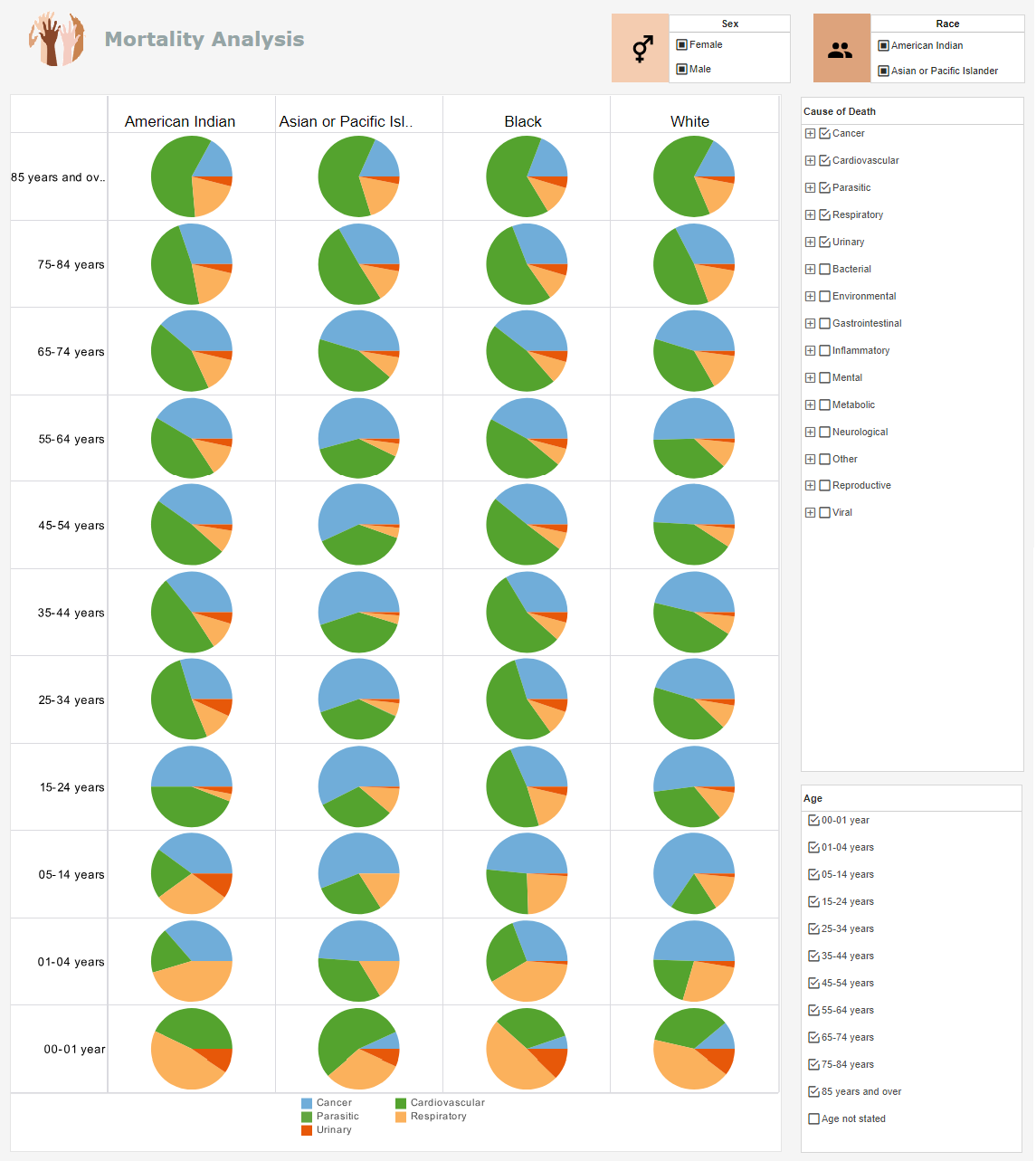
Task: Uncheck the Cancer cause of death
Action: pos(823,133)
